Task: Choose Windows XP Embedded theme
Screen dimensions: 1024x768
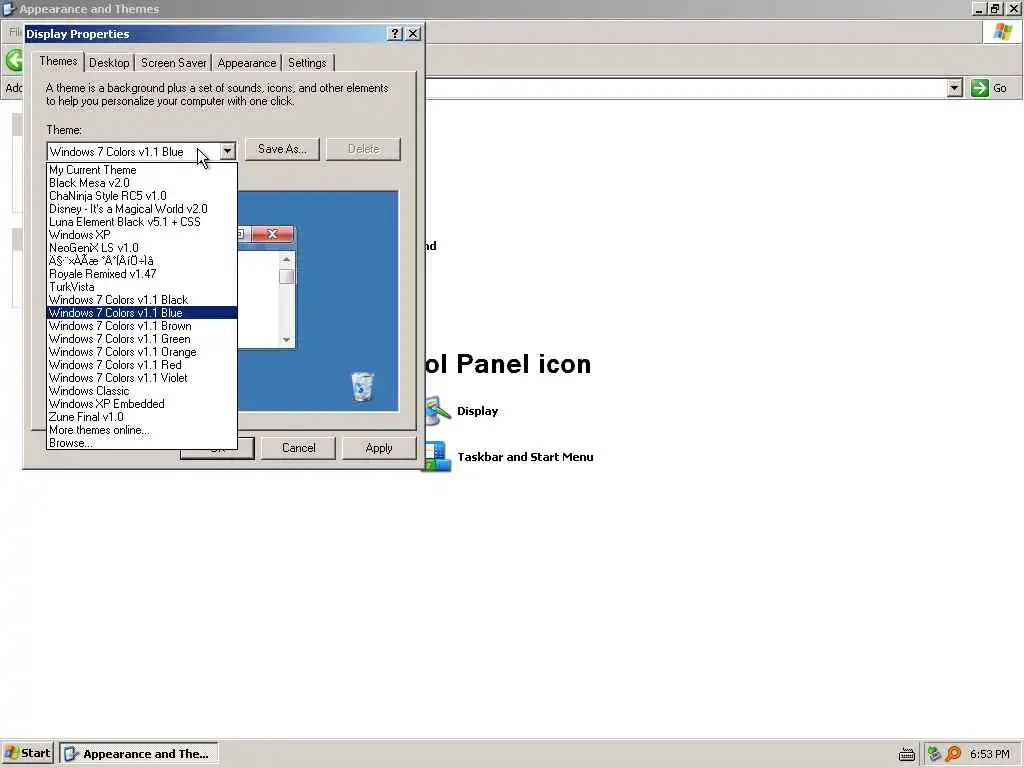Action: pyautogui.click(x=142, y=404)
